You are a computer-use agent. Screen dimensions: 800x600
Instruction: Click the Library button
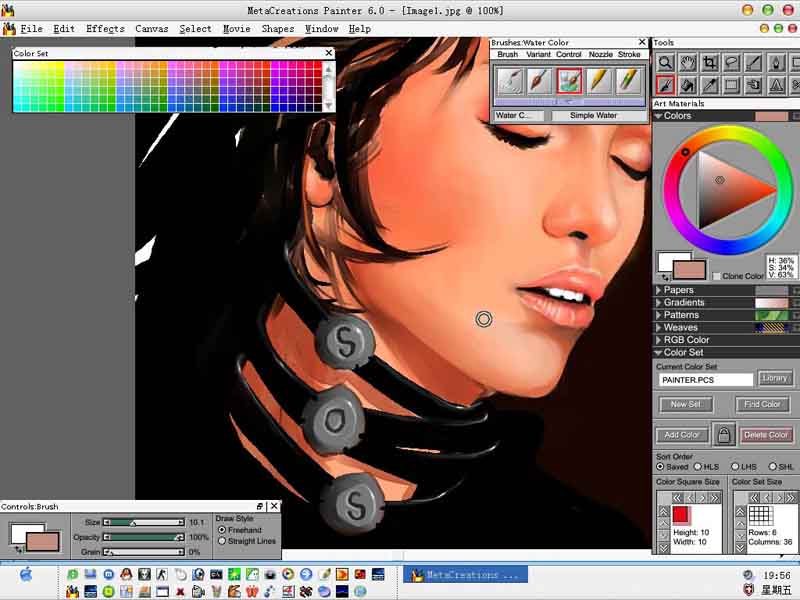(775, 378)
